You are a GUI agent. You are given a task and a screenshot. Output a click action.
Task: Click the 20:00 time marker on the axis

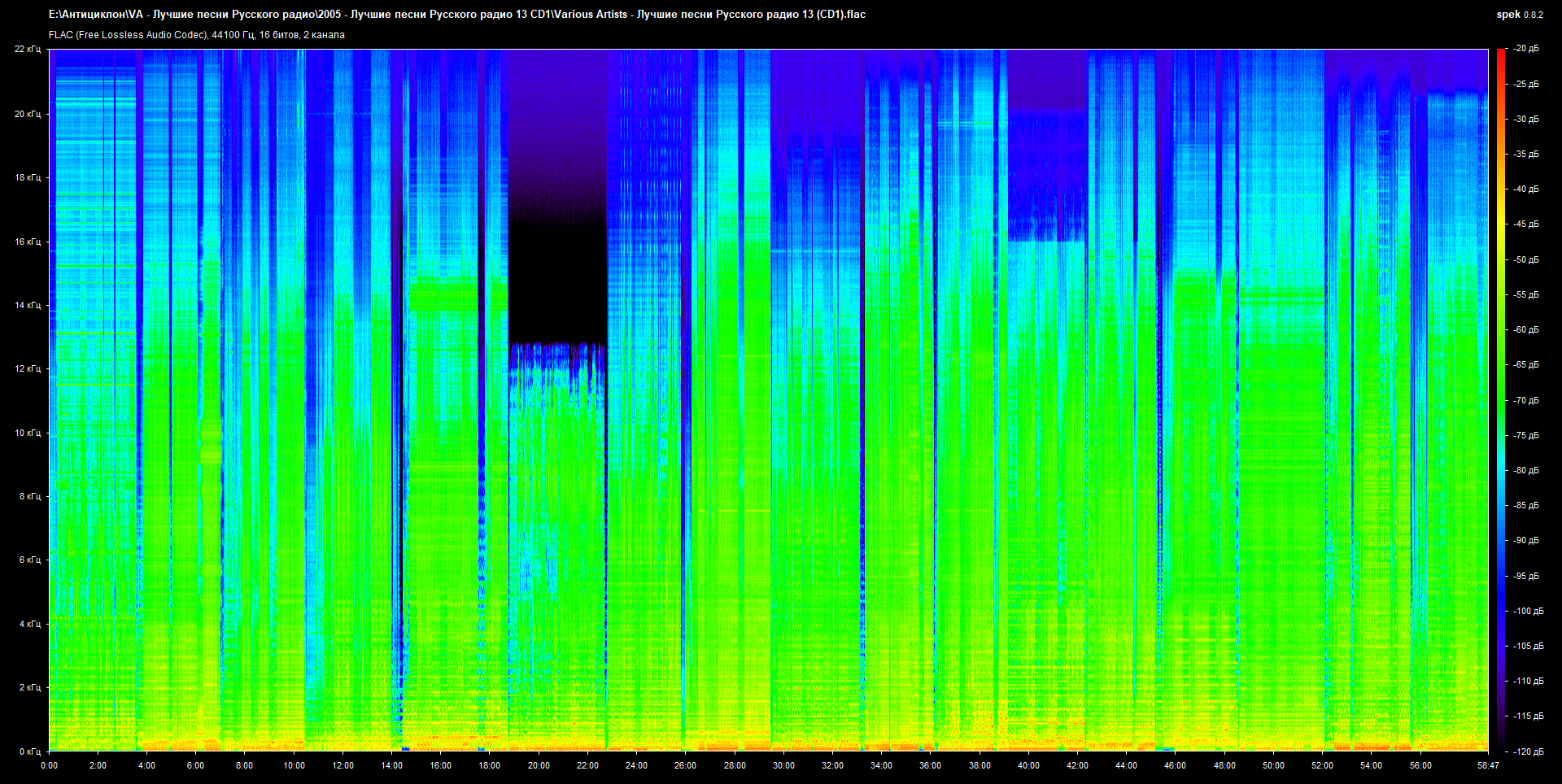click(539, 765)
